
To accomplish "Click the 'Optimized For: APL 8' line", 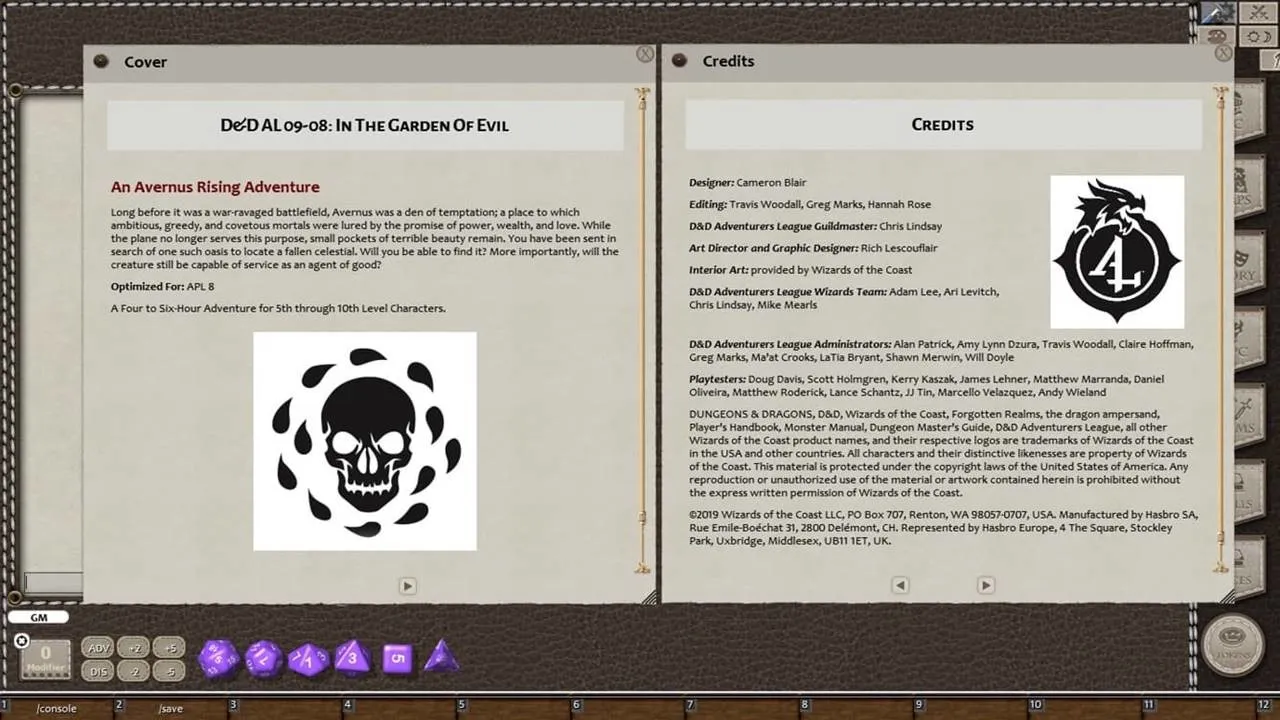I will [163, 286].
